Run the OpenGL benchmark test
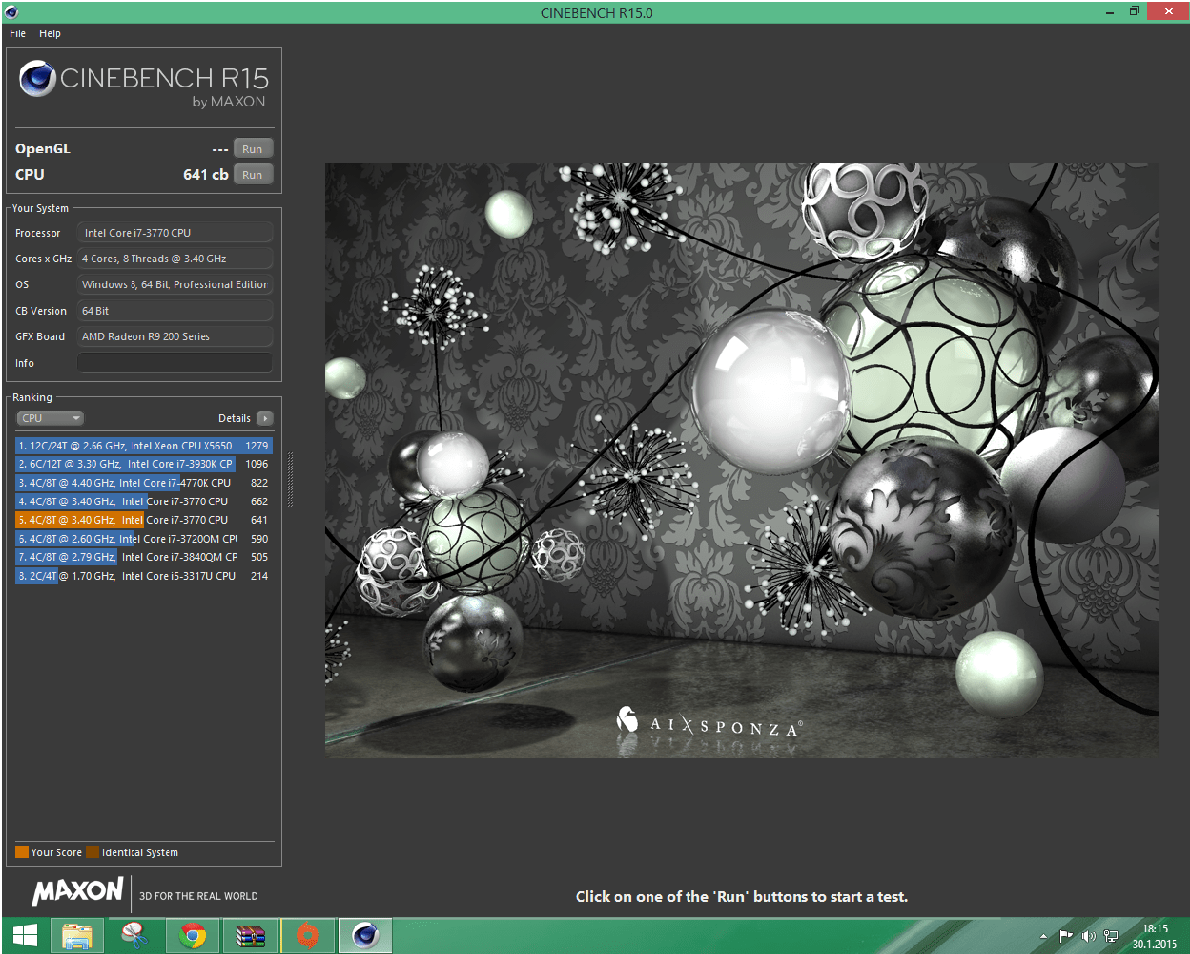Image resolution: width=1190 pixels, height=954 pixels. tap(253, 149)
